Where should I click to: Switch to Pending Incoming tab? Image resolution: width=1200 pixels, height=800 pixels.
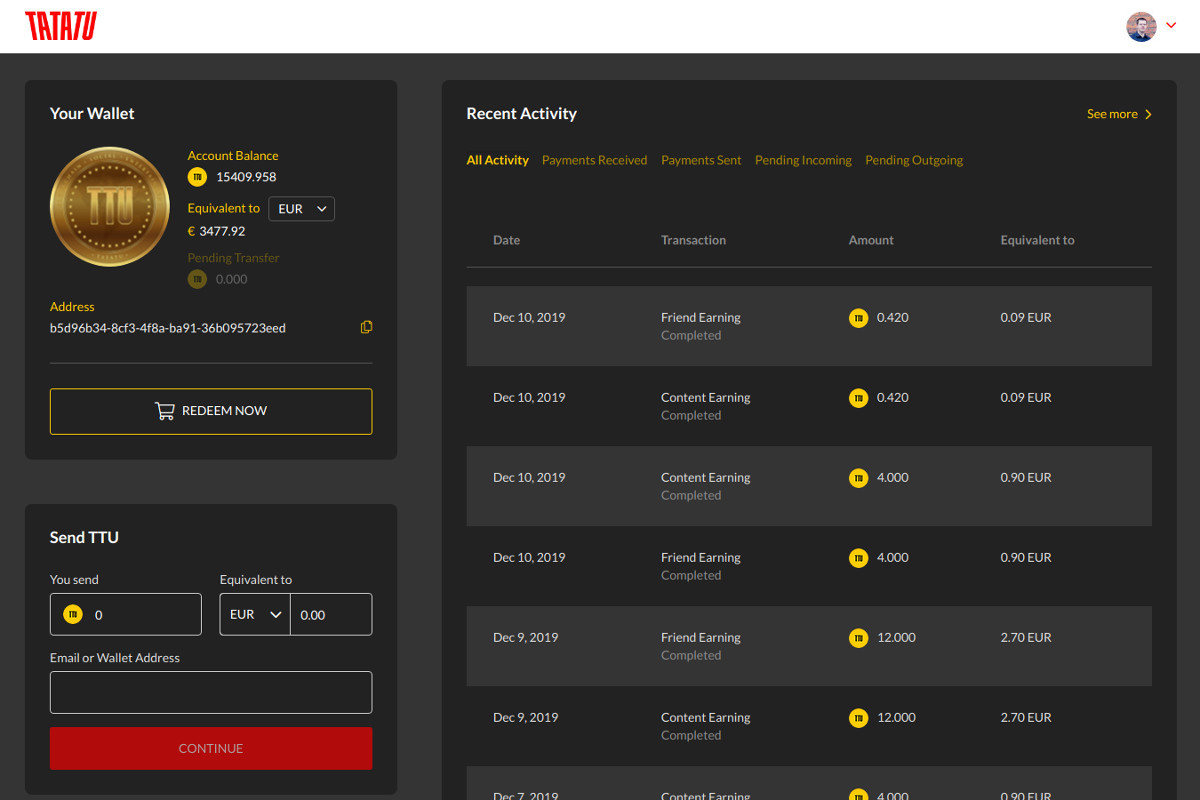tap(803, 160)
